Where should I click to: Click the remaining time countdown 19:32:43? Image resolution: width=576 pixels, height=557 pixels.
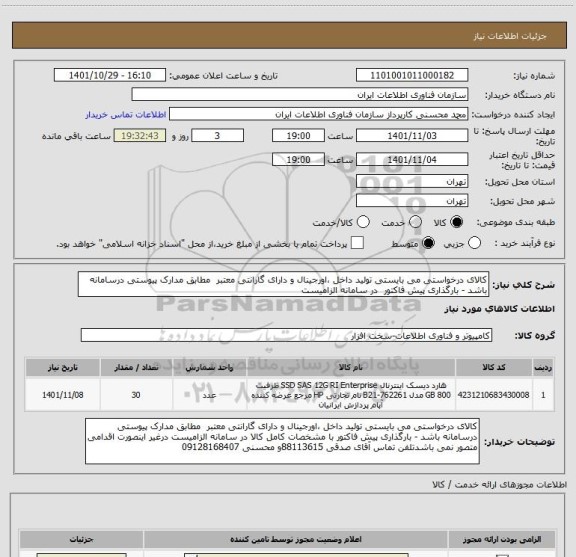(x=140, y=136)
